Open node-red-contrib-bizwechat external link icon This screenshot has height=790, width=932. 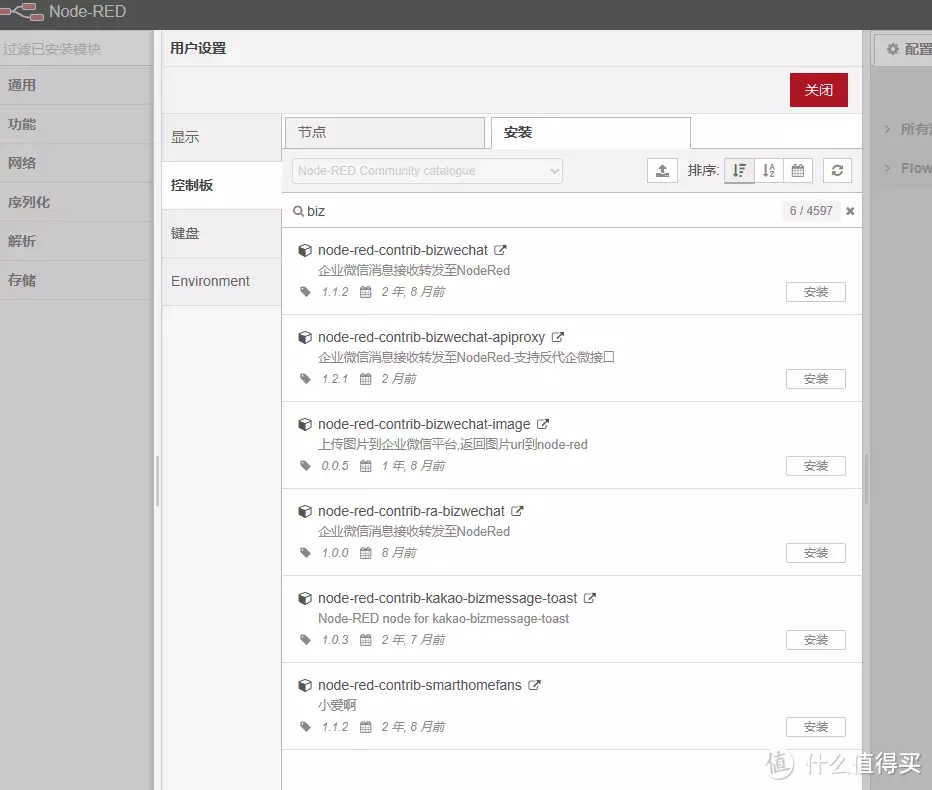pyautogui.click(x=500, y=250)
